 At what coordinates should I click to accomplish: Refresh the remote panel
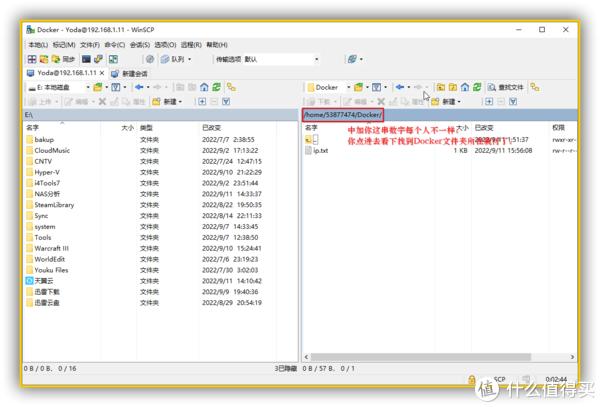coord(477,87)
